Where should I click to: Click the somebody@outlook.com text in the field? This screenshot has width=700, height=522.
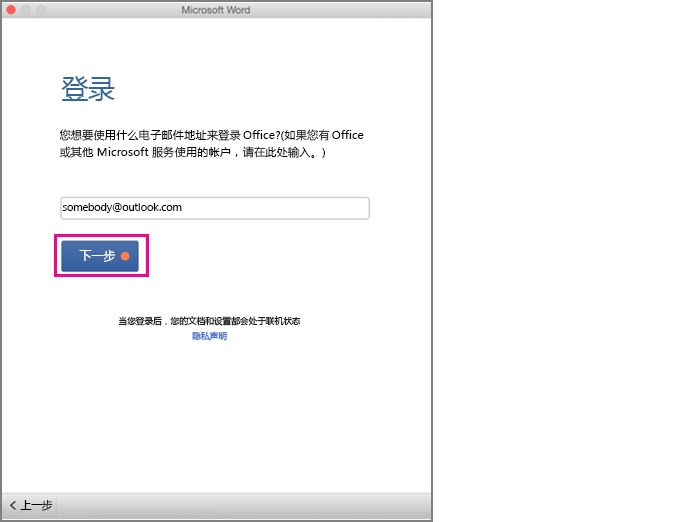pos(122,208)
